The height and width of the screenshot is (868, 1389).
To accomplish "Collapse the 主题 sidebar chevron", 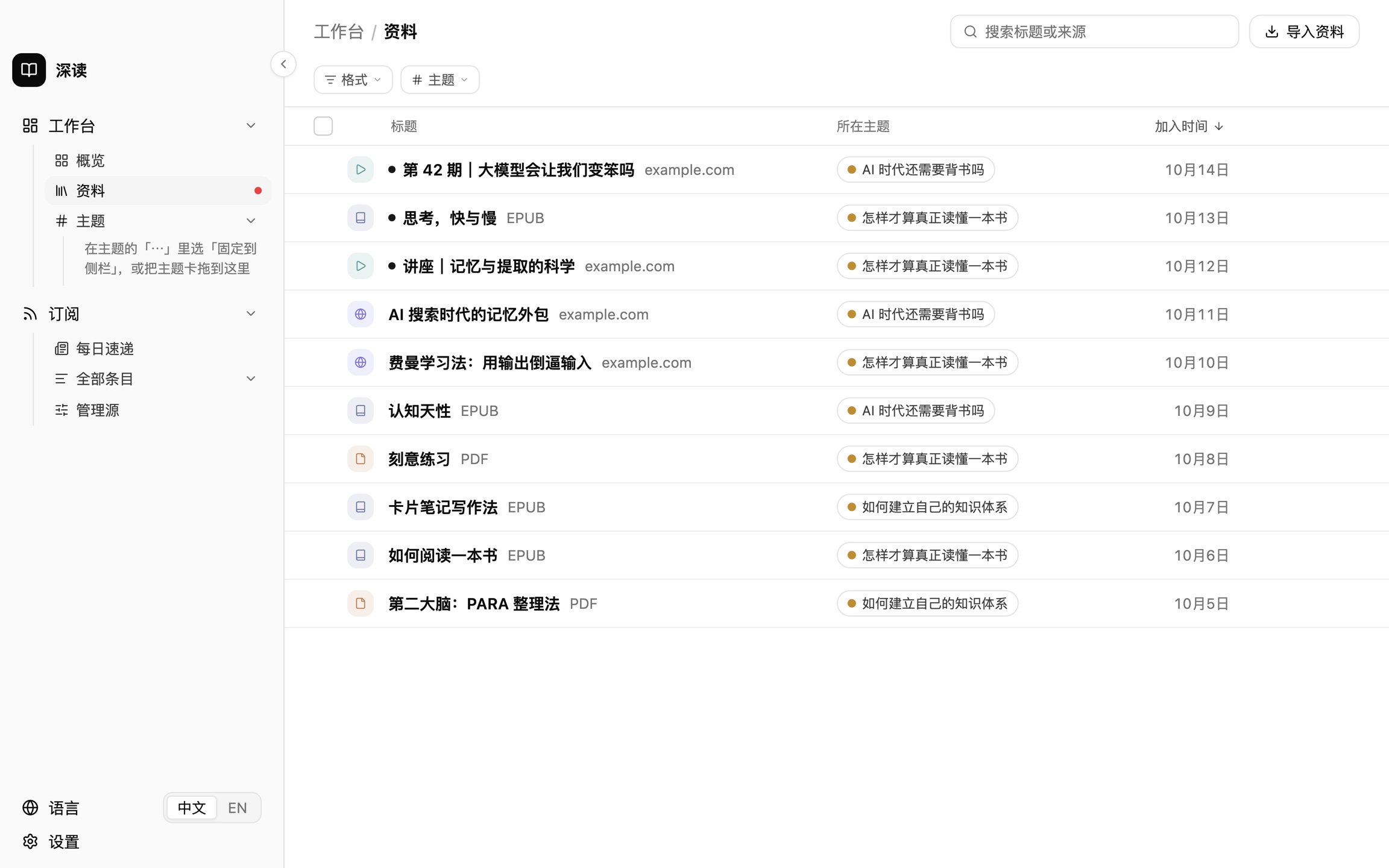I will 251,221.
